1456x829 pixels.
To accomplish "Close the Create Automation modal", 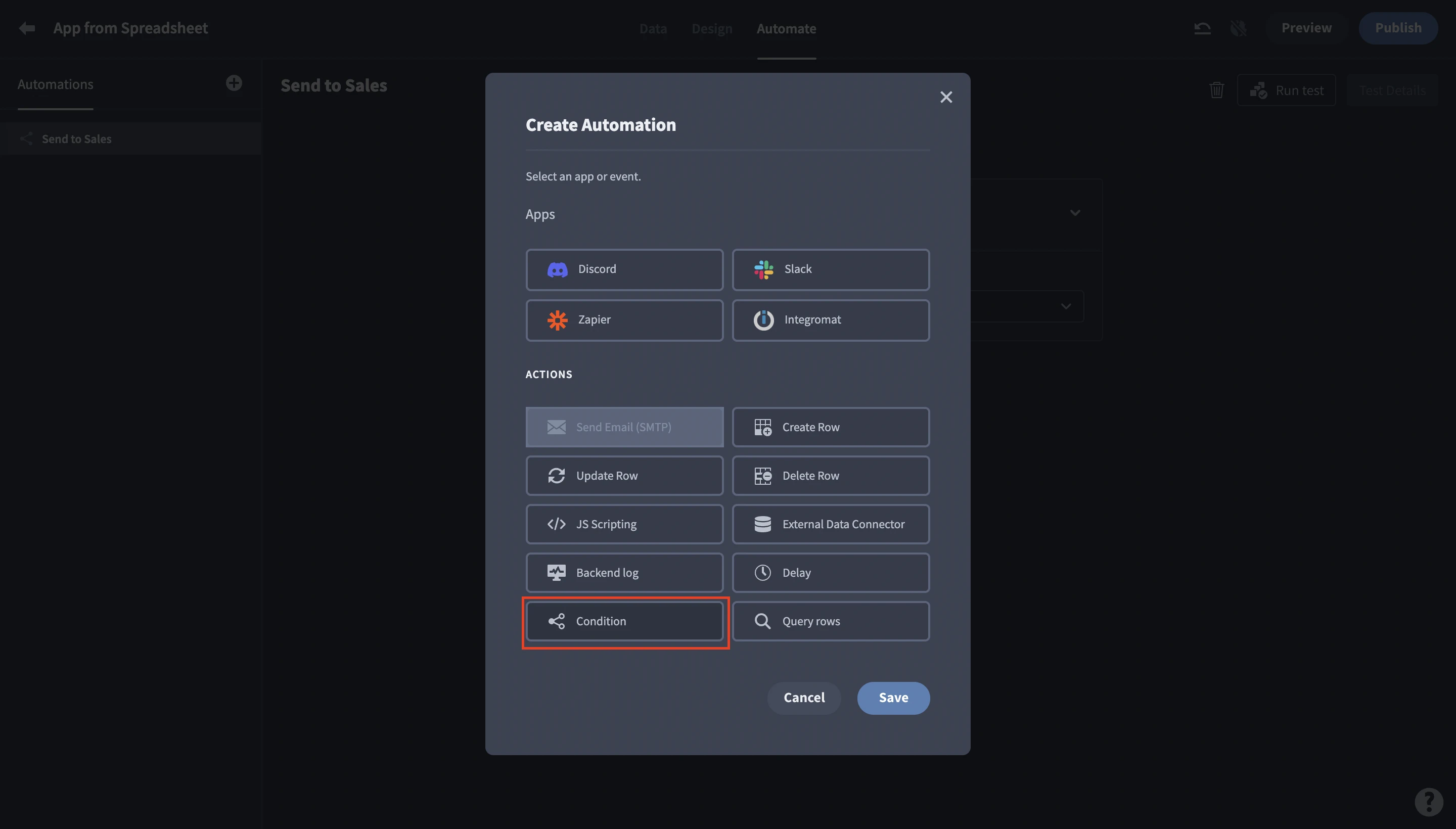I will [946, 98].
